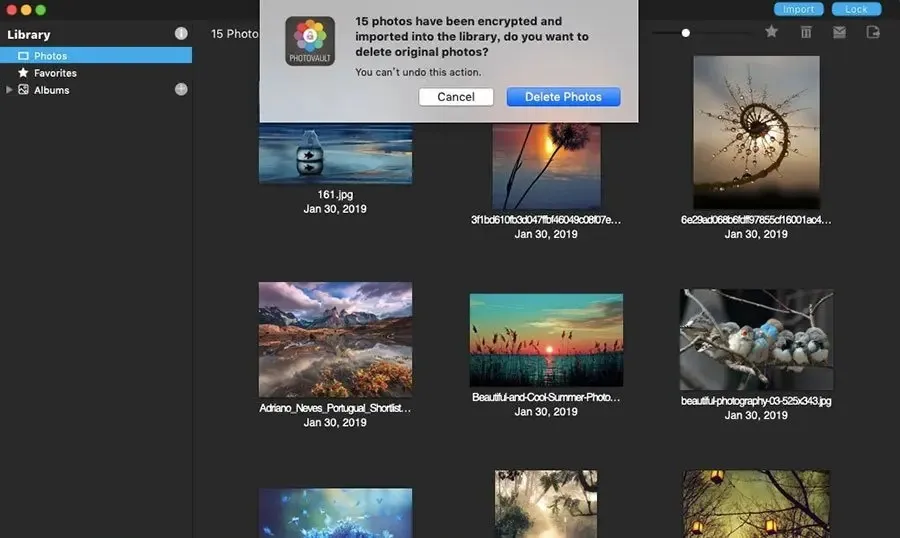Viewport: 900px width, 538px height.
Task: Click the Library info icon
Action: pos(181,33)
